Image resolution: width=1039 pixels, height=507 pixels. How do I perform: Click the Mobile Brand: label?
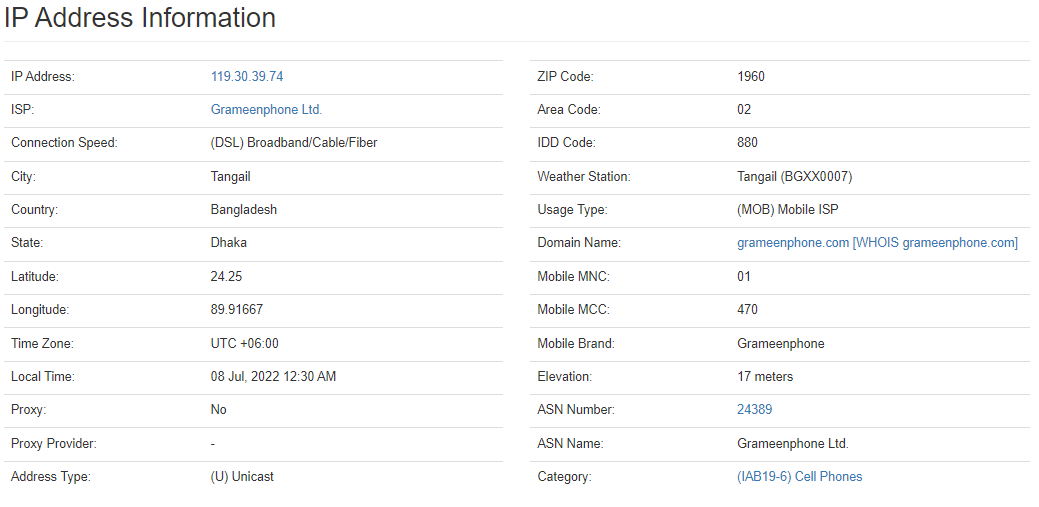pos(576,343)
